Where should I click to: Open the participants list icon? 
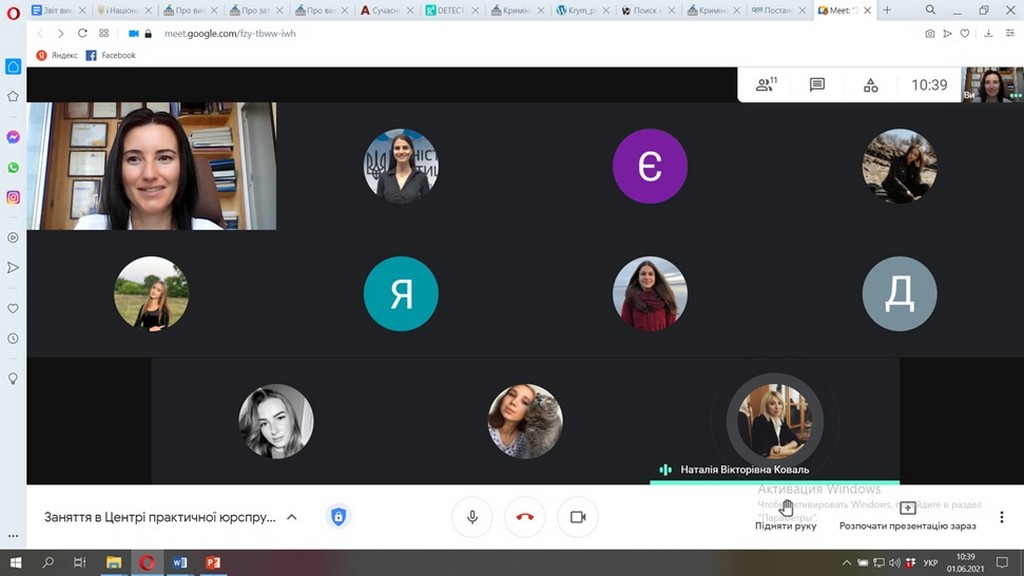(x=766, y=85)
